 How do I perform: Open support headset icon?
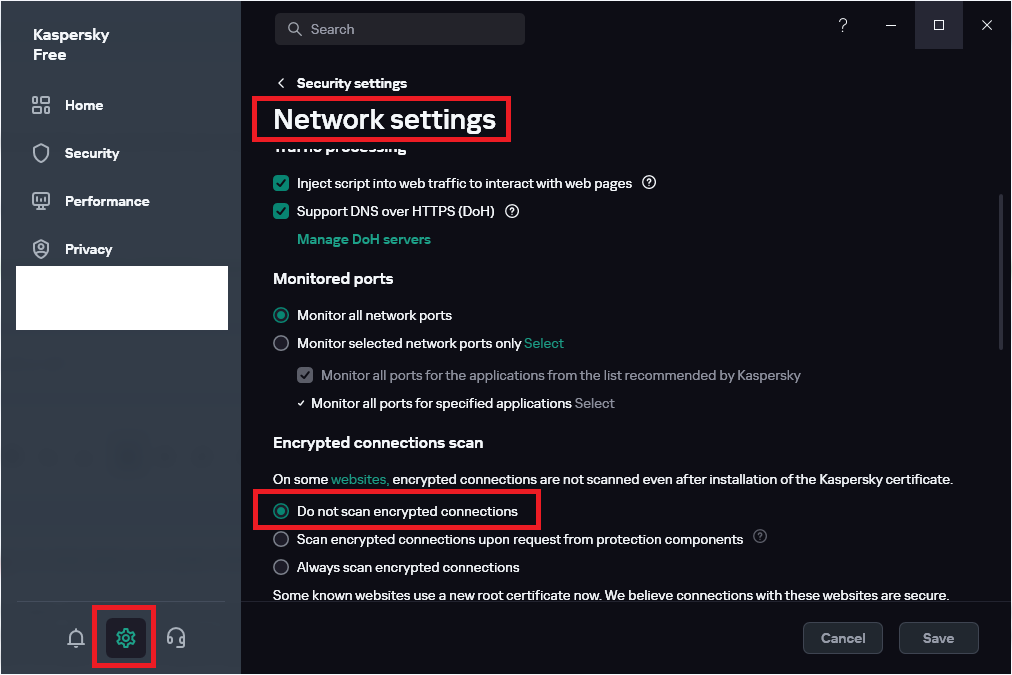click(x=176, y=638)
